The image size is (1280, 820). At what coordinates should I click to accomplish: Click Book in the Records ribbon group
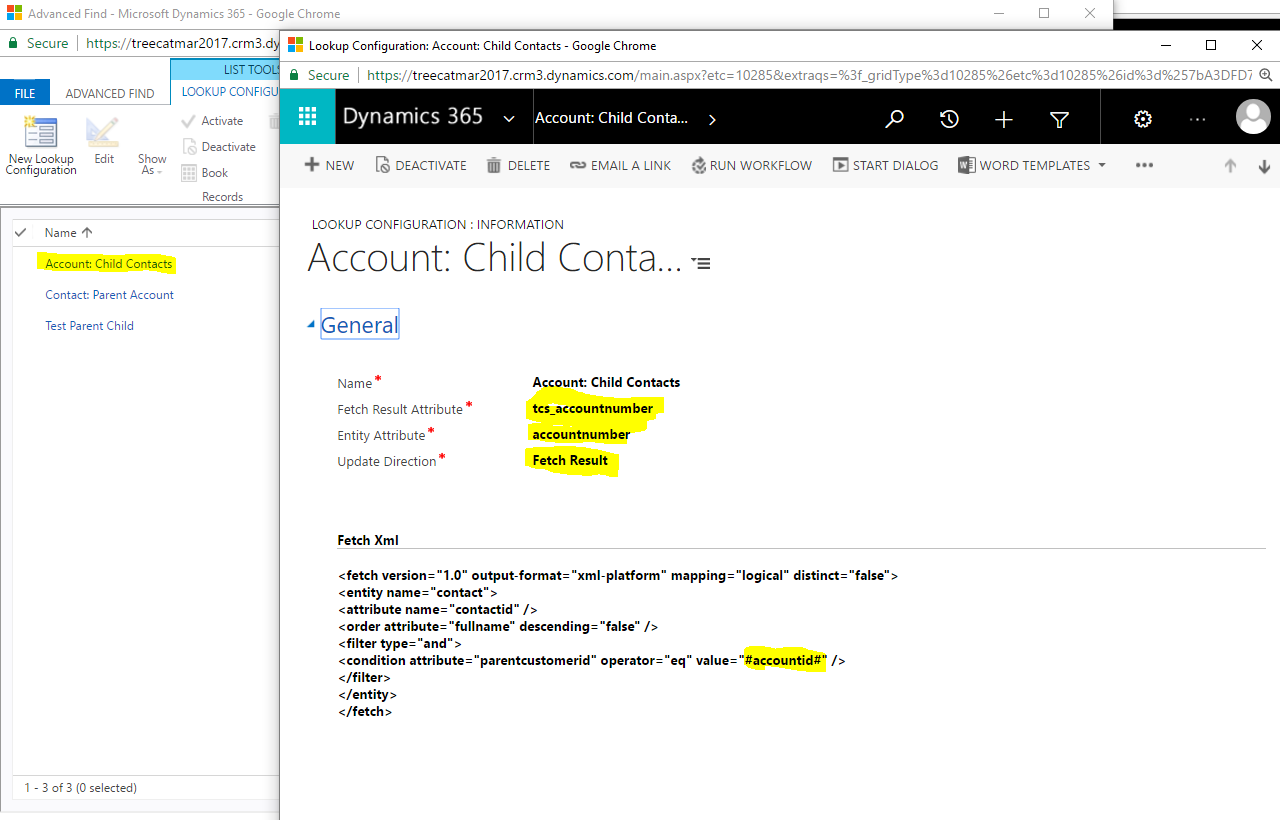[x=205, y=172]
